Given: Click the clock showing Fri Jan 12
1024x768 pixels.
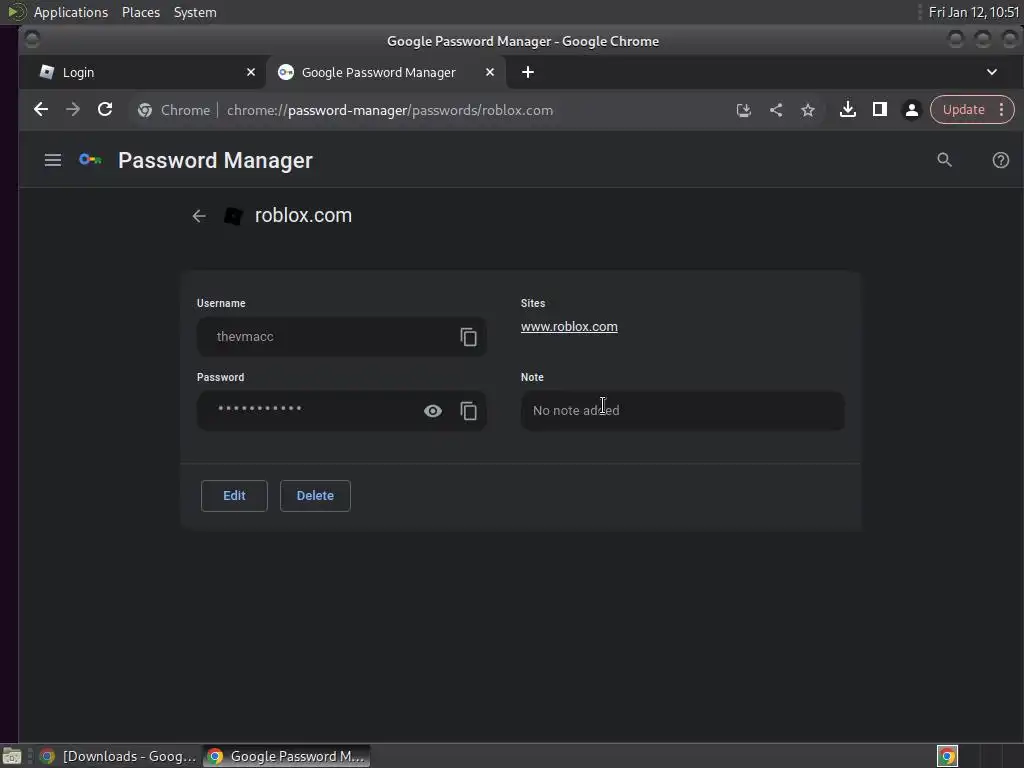Looking at the screenshot, I should point(974,12).
